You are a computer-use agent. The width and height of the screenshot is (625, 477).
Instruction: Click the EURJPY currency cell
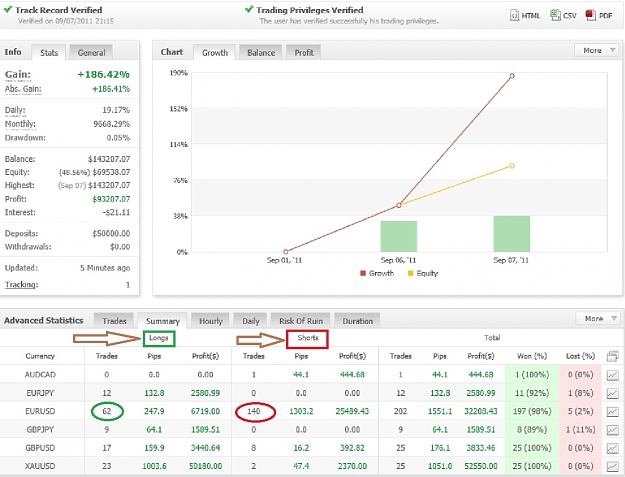40,393
